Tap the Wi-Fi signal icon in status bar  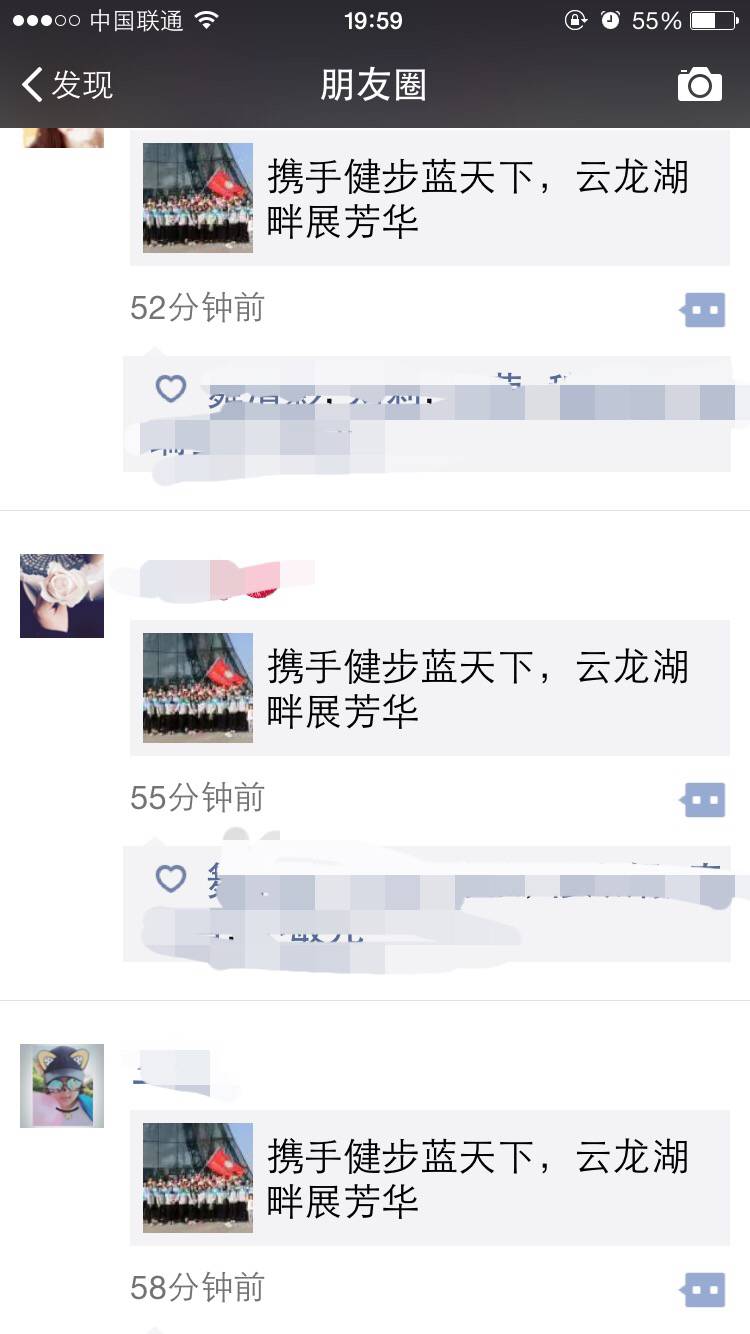207,21
